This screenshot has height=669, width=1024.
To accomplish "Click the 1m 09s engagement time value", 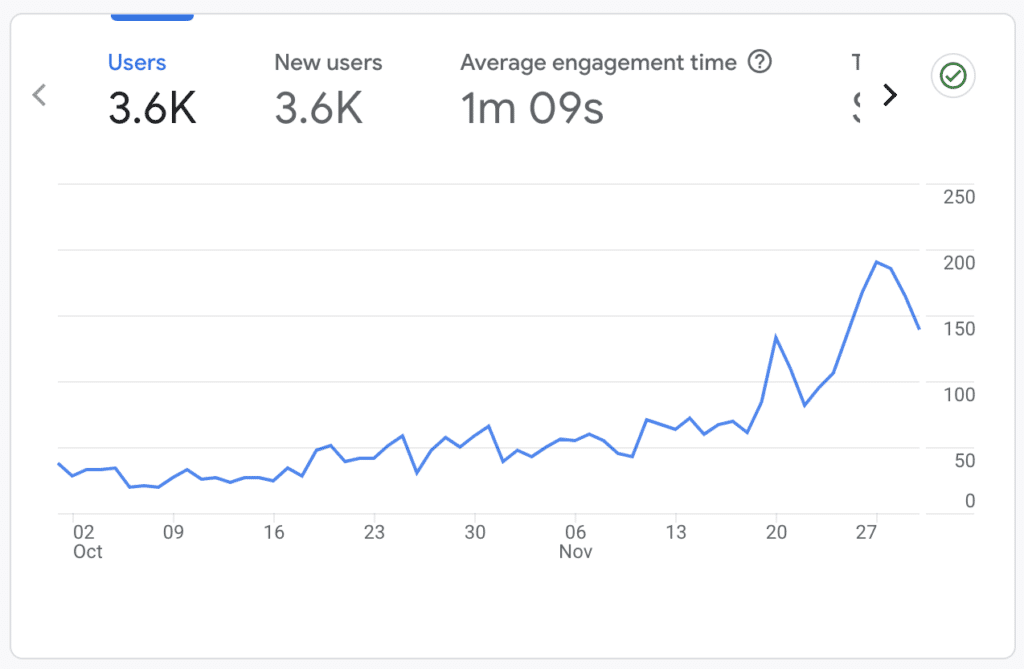I will 532,108.
